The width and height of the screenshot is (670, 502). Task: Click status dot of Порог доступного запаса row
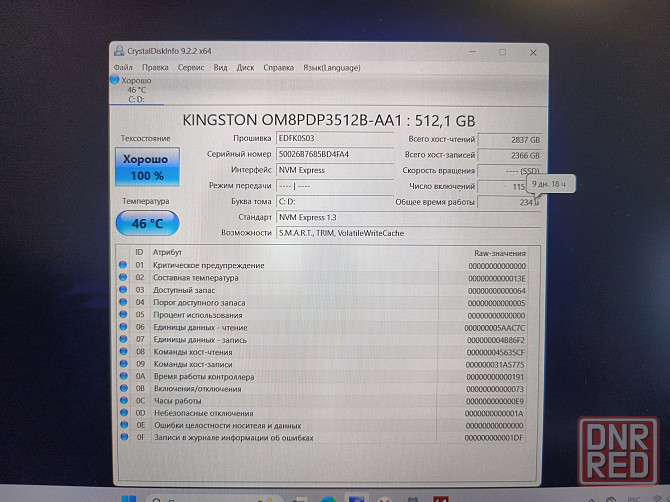(123, 302)
